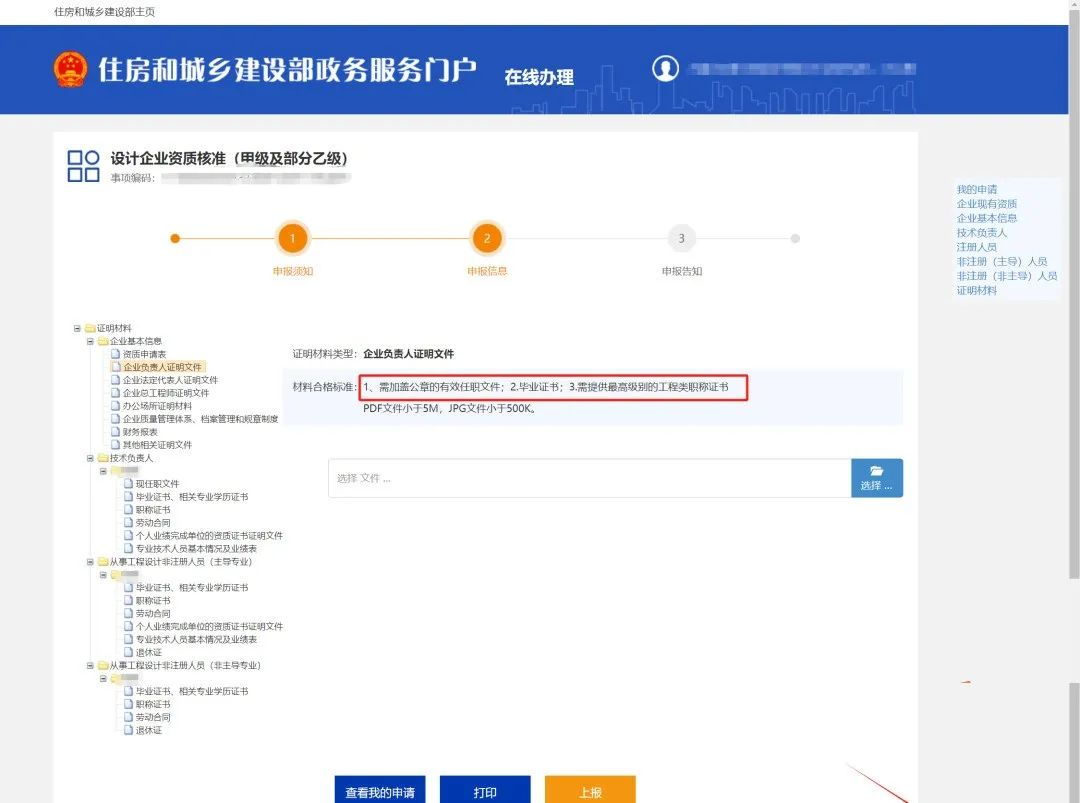Collapse the 企业基本信息 tree branch
Viewport: 1080px width, 803px height.
tap(90, 341)
